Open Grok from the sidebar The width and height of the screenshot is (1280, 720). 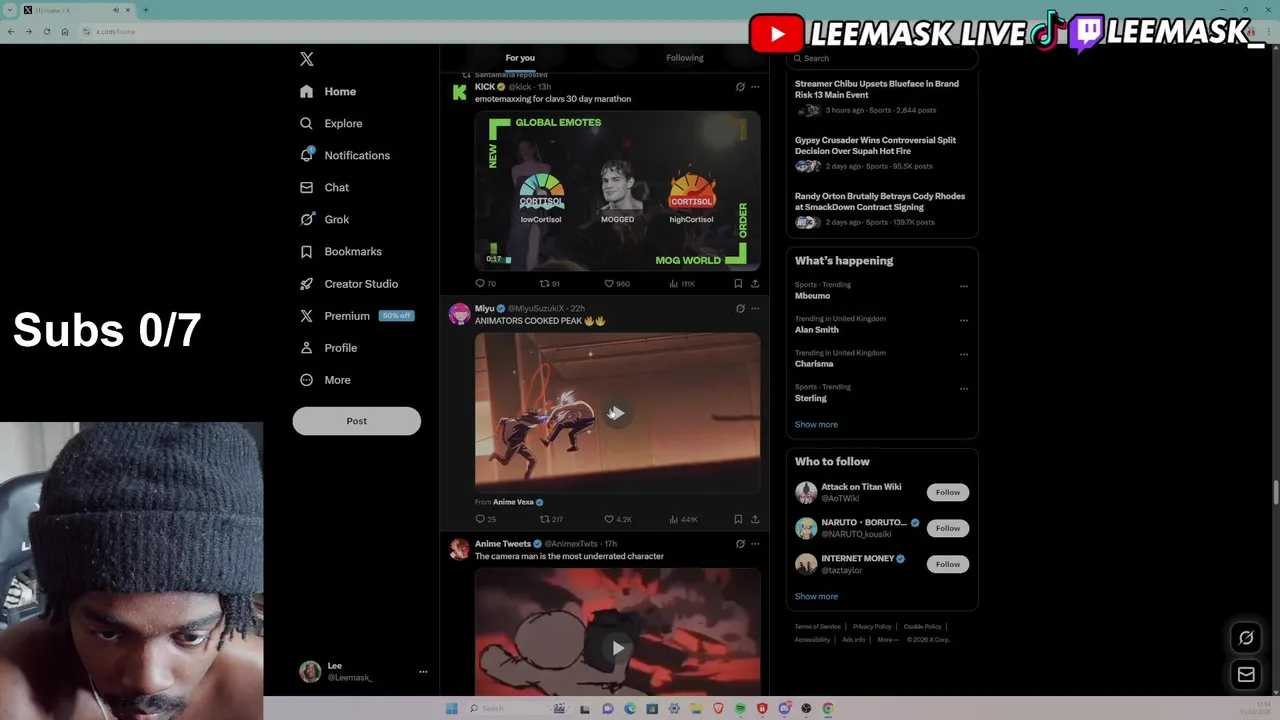pos(324,219)
